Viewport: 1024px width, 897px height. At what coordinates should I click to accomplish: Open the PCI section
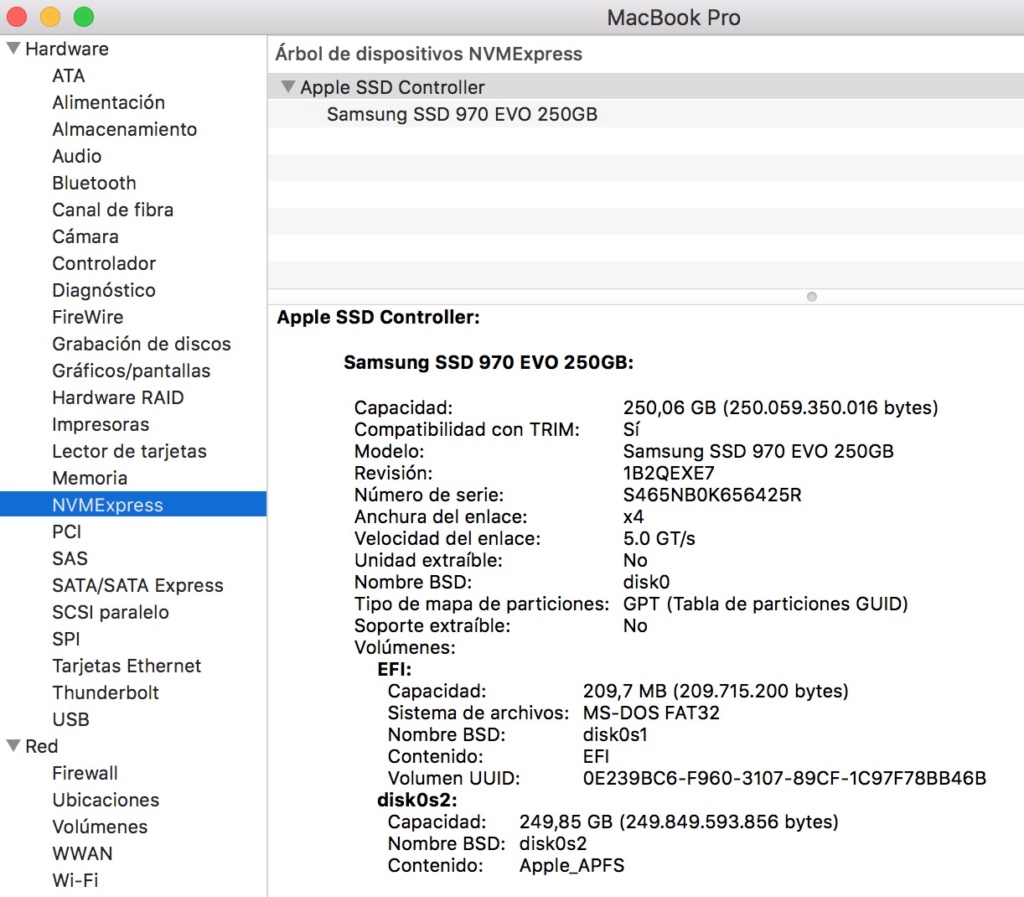[67, 531]
